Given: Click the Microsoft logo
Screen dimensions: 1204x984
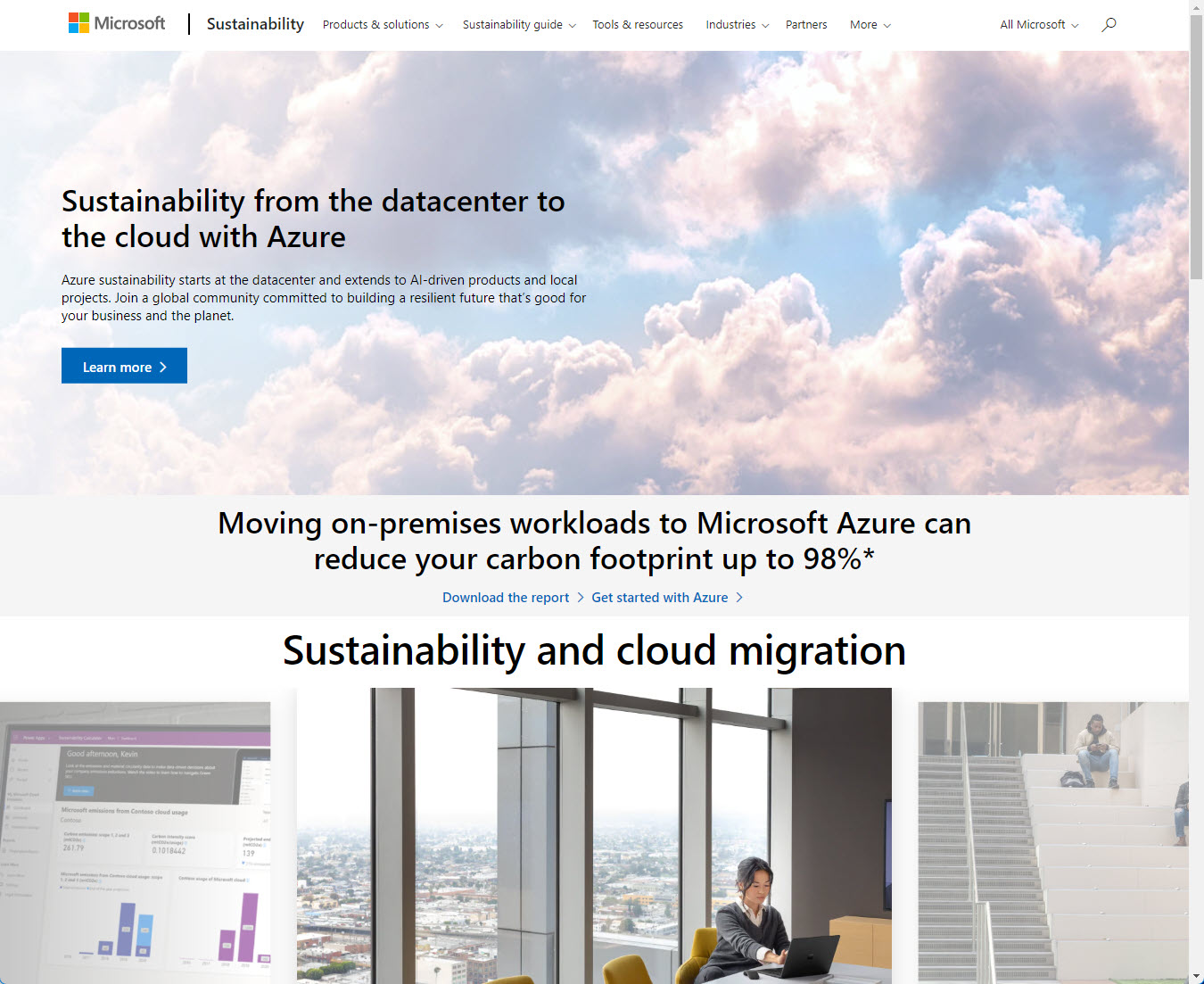Looking at the screenshot, I should pos(117,23).
